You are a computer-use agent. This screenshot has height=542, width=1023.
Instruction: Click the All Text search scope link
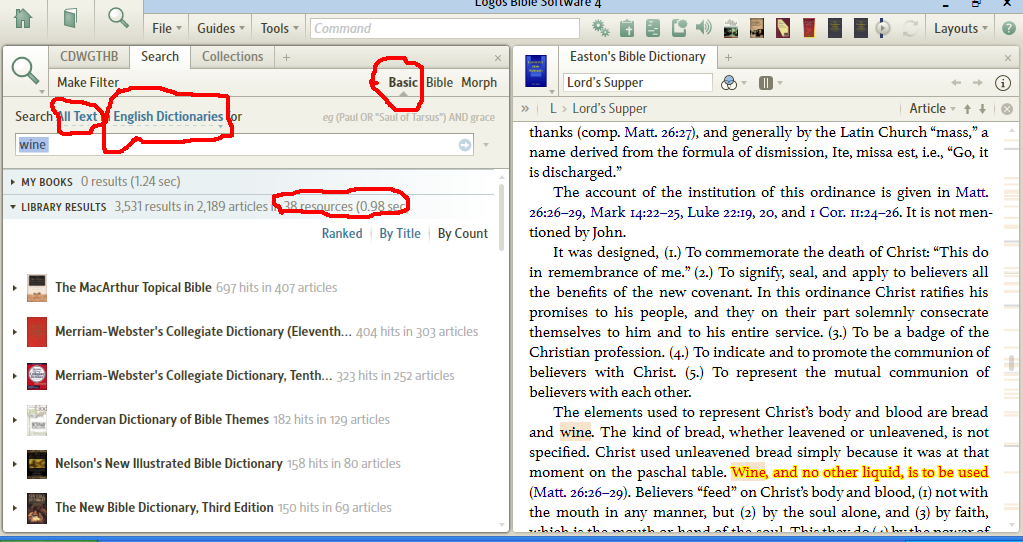click(x=77, y=117)
